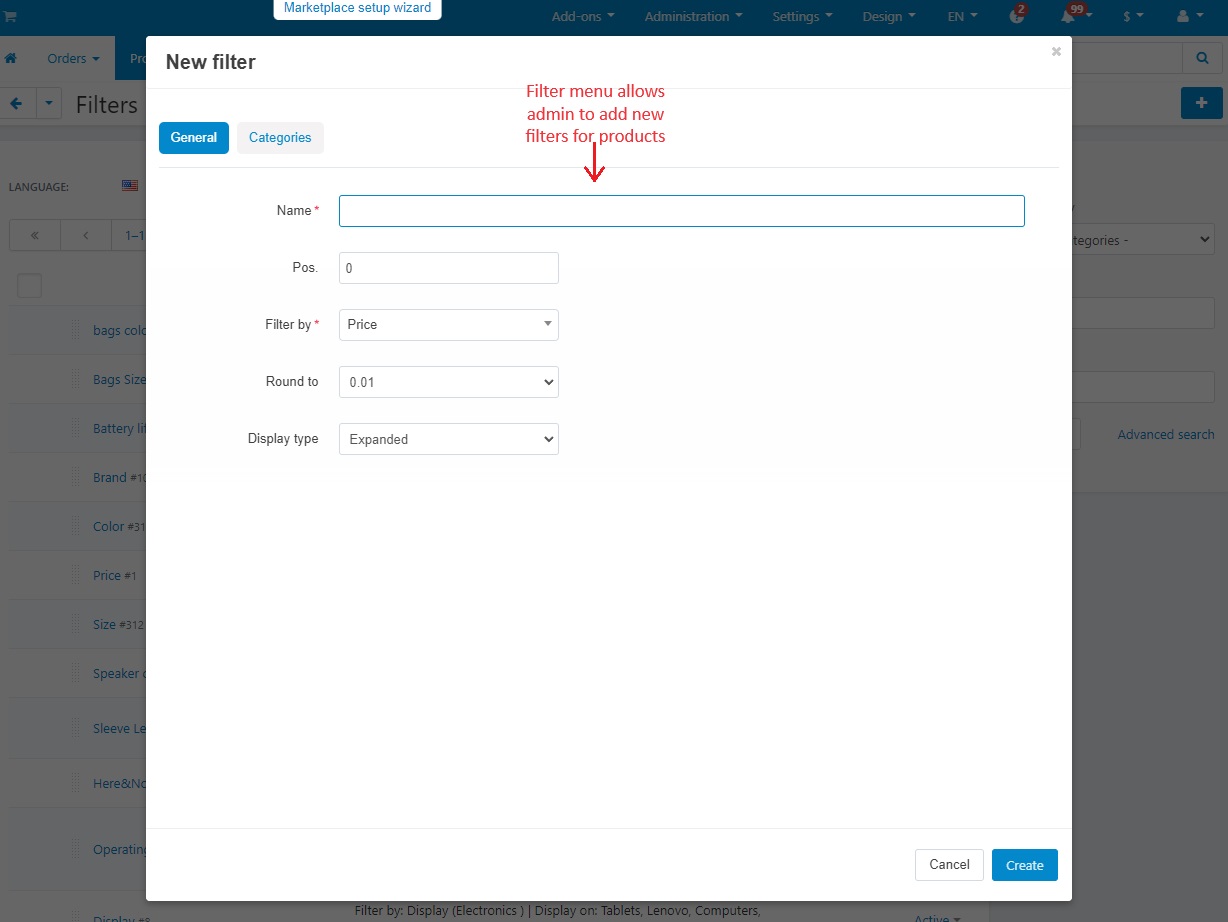Click drag handle of Bags Size row

click(75, 379)
